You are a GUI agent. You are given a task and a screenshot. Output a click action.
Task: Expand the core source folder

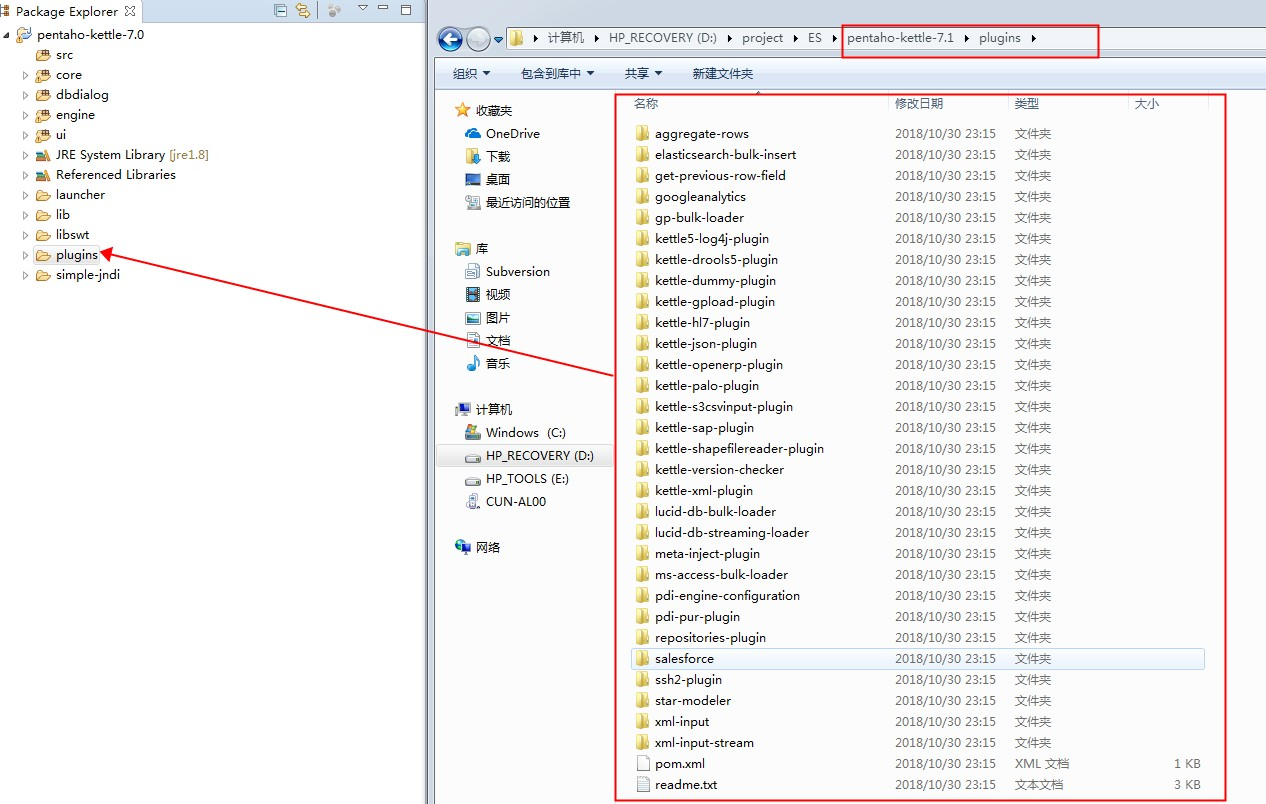click(x=26, y=75)
